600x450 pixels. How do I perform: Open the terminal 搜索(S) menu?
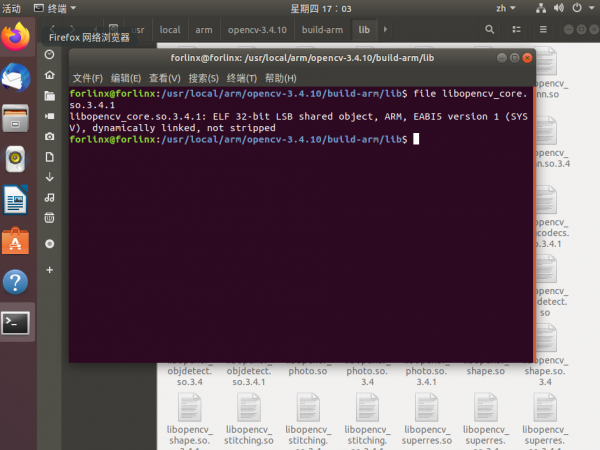pyautogui.click(x=203, y=78)
